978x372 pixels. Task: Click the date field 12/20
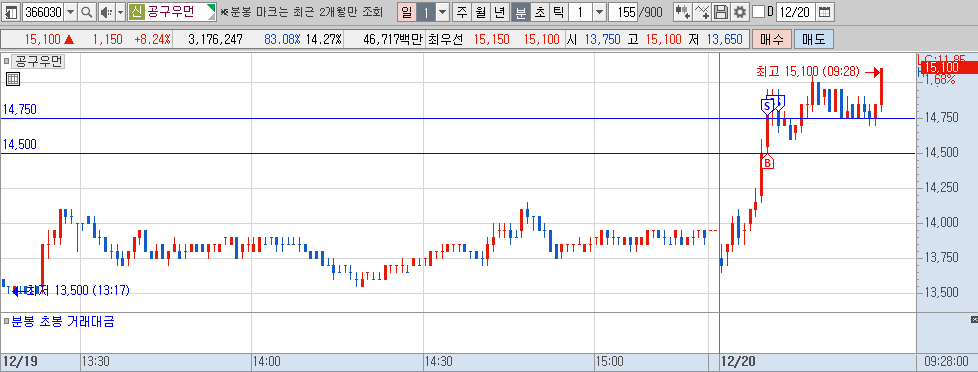click(796, 11)
